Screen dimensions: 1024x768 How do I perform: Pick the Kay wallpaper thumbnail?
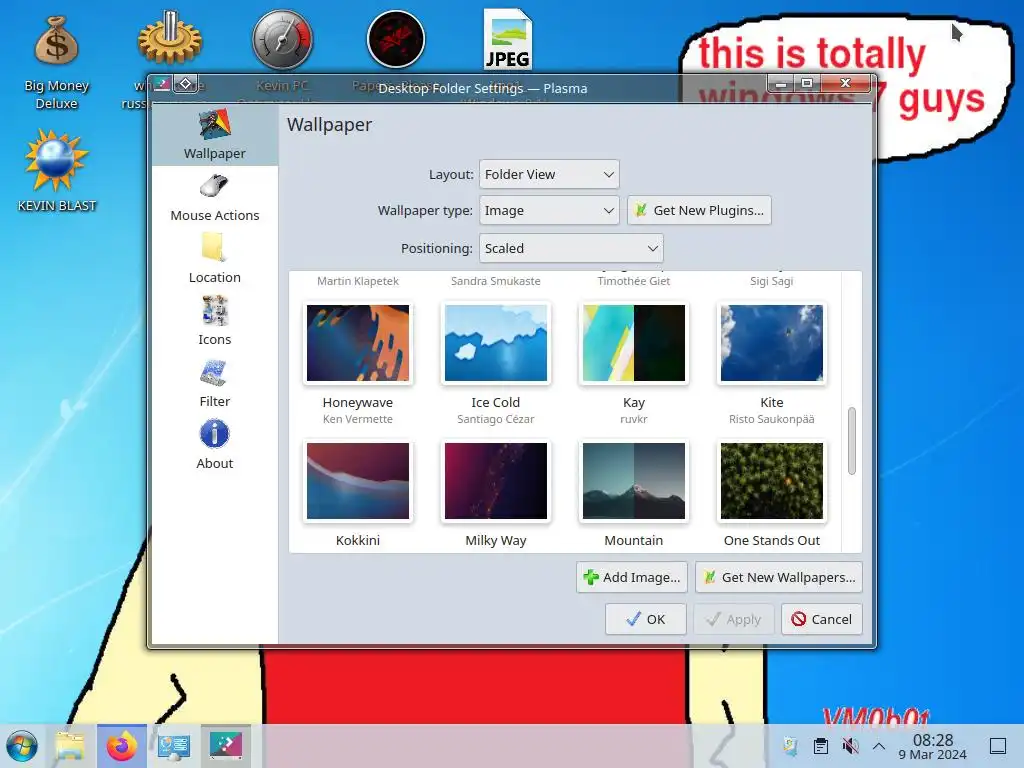633,343
